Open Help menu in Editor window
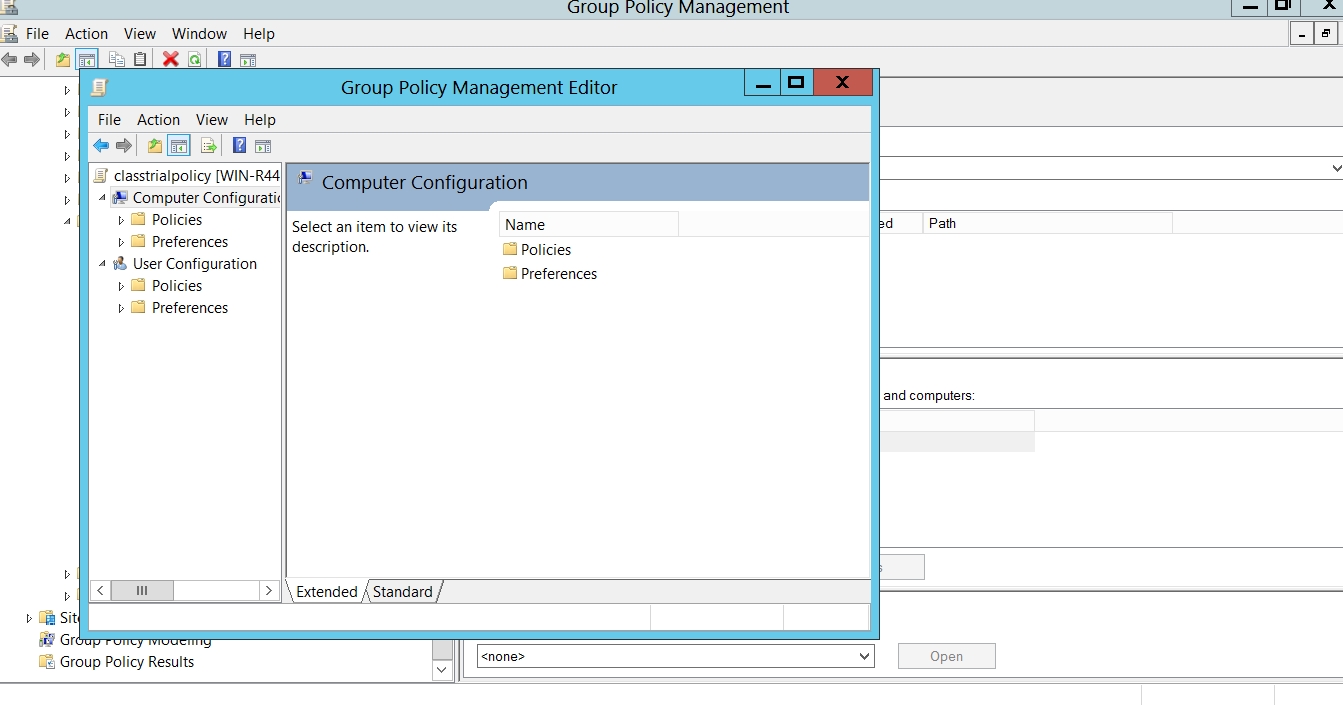The image size is (1343, 705). 260,120
